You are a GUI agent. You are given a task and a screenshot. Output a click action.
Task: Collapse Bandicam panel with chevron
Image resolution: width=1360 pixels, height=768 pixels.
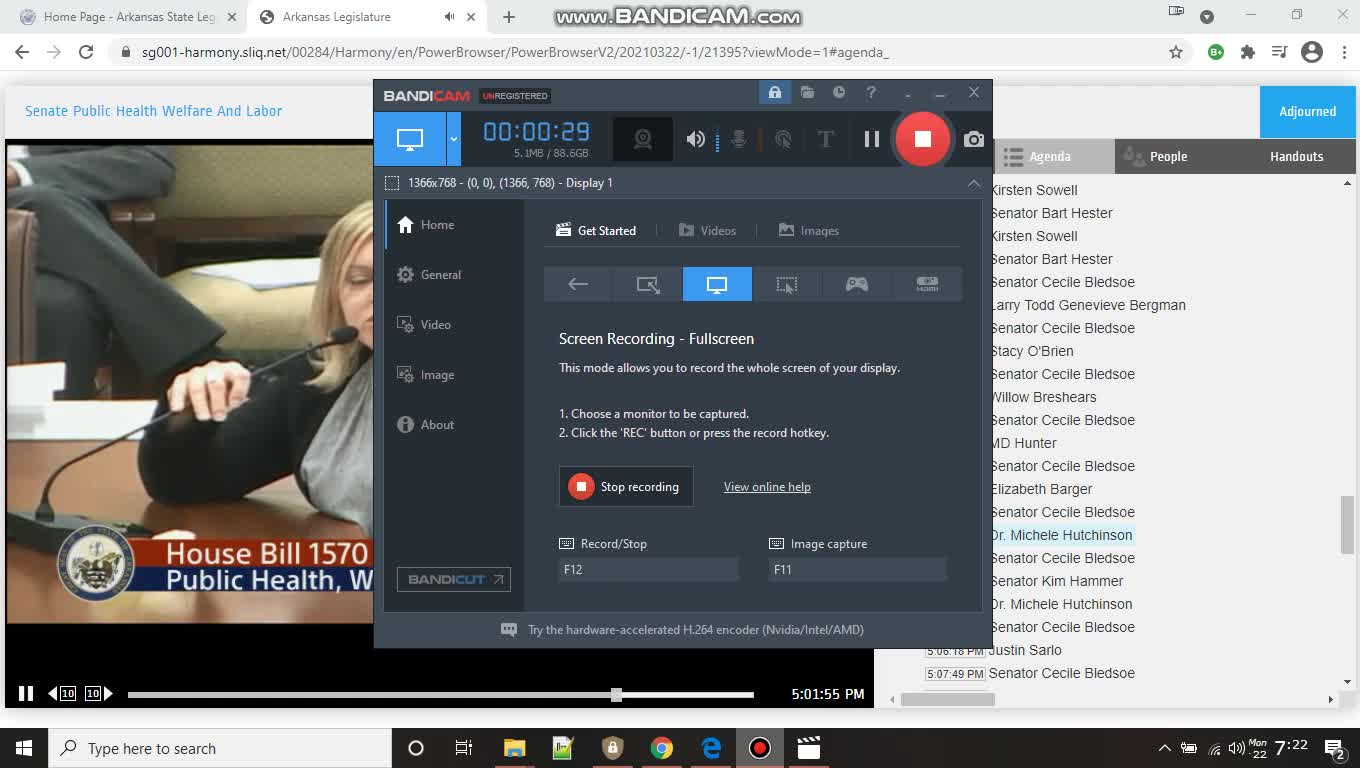(973, 183)
